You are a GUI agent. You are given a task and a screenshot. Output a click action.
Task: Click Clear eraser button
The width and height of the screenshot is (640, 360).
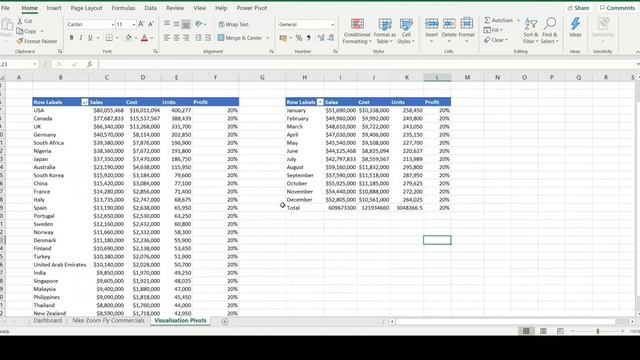click(x=495, y=40)
